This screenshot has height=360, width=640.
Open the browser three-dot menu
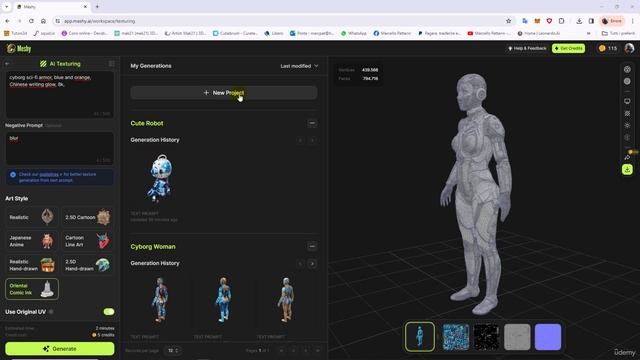[633, 21]
